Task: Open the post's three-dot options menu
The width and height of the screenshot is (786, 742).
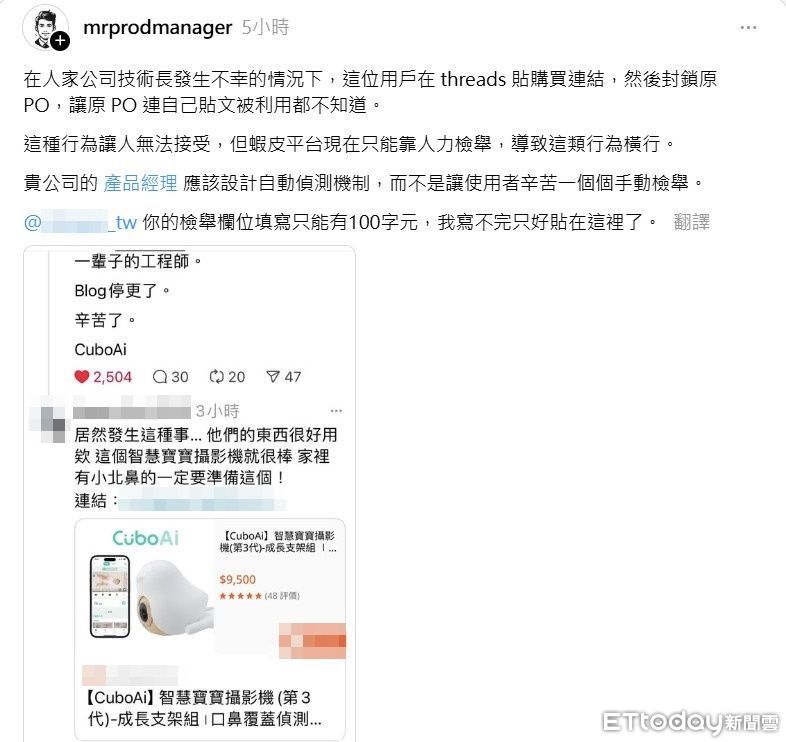Action: (748, 28)
